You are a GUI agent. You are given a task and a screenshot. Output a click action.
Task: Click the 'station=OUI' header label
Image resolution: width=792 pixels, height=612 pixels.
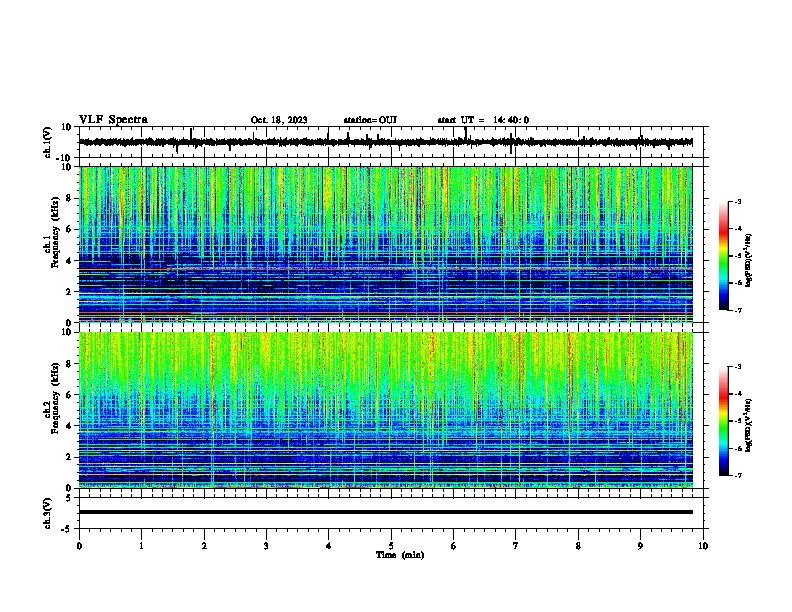point(370,120)
